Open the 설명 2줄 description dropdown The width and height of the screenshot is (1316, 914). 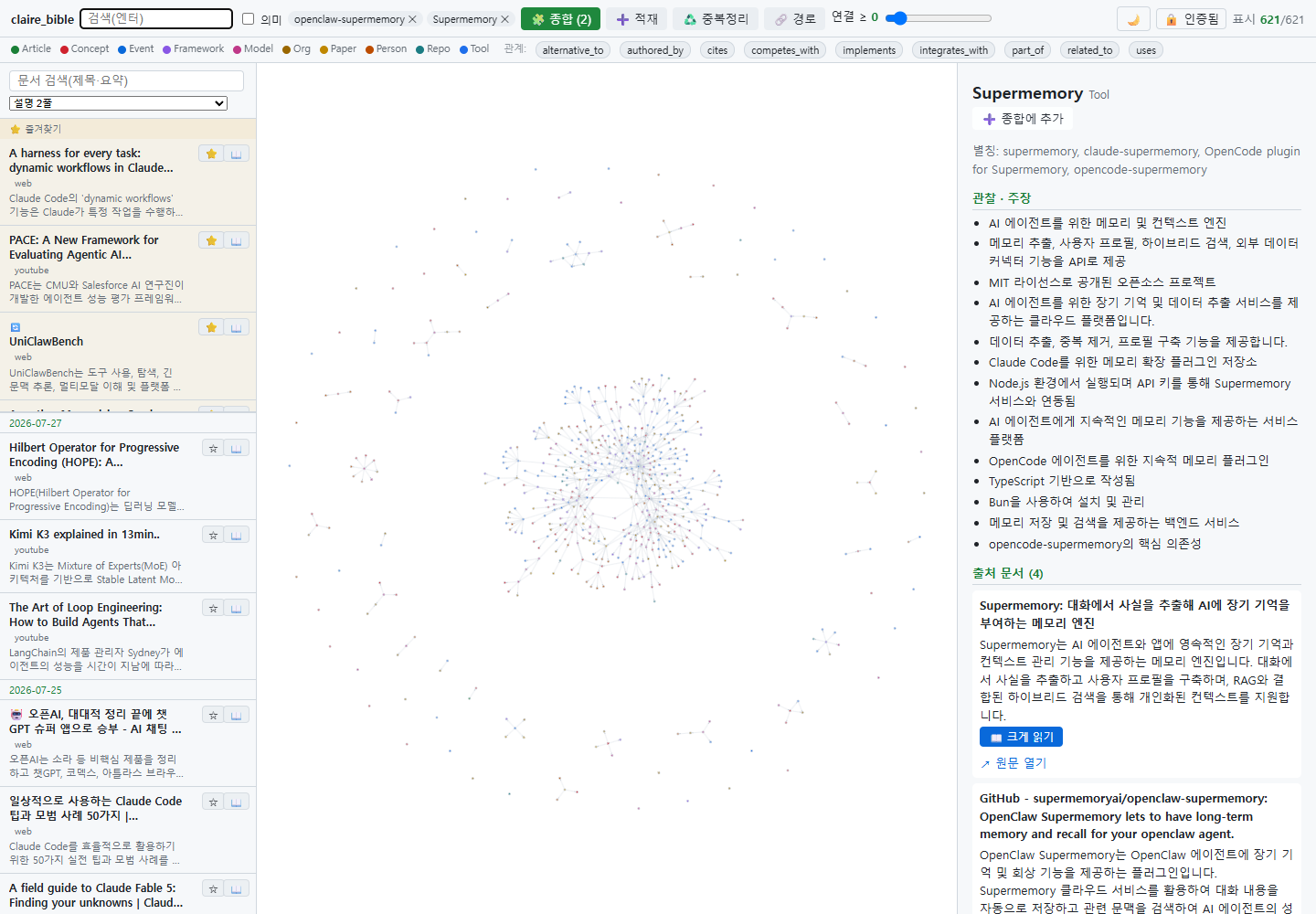(118, 103)
